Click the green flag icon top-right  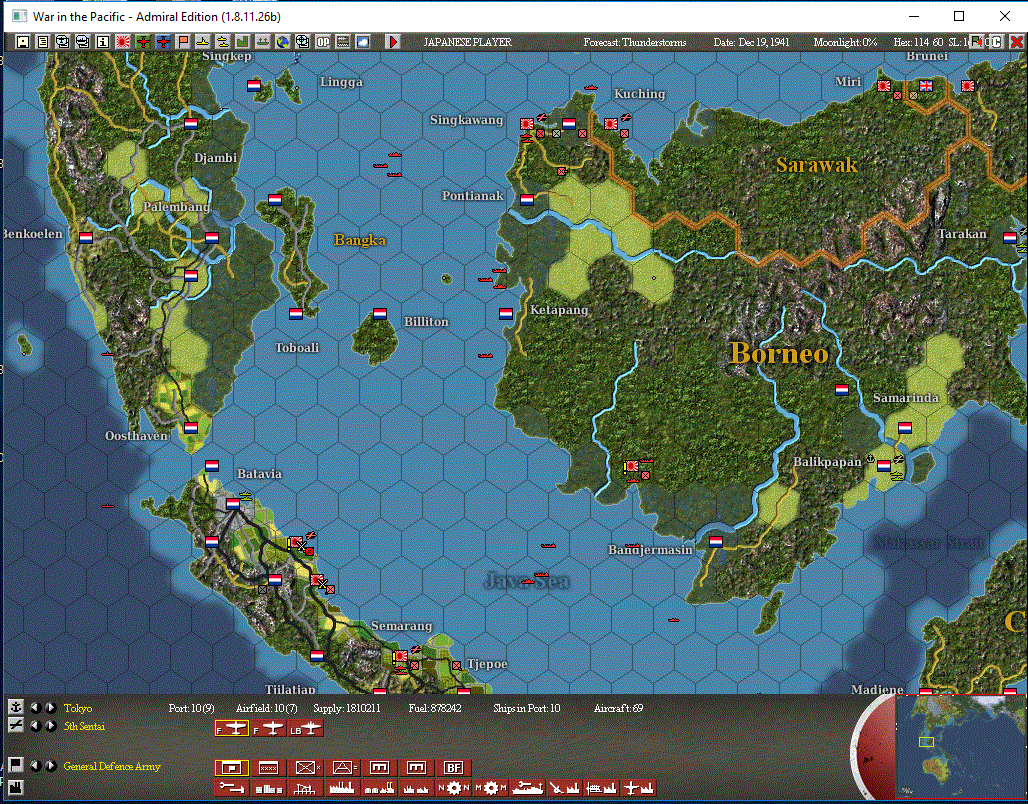pyautogui.click(x=978, y=42)
